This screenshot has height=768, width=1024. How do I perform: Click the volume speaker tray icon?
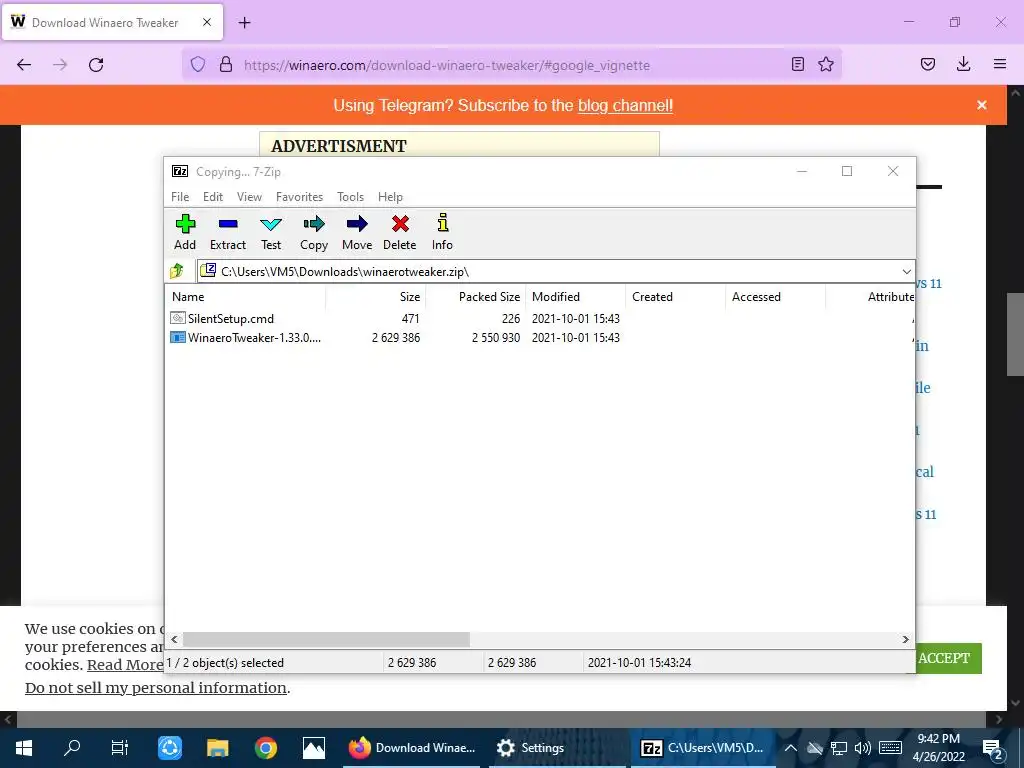tap(862, 748)
